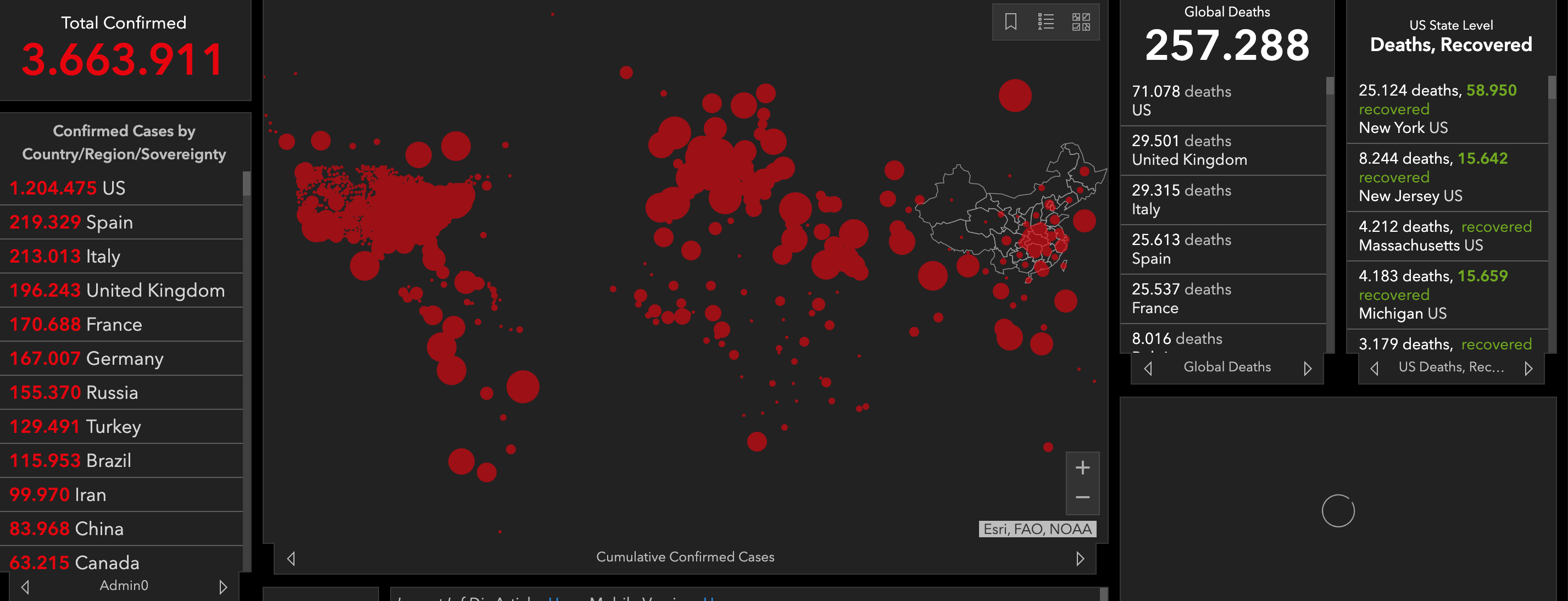Click the Esri, FAO, NOAA attribution

pyautogui.click(x=1037, y=528)
